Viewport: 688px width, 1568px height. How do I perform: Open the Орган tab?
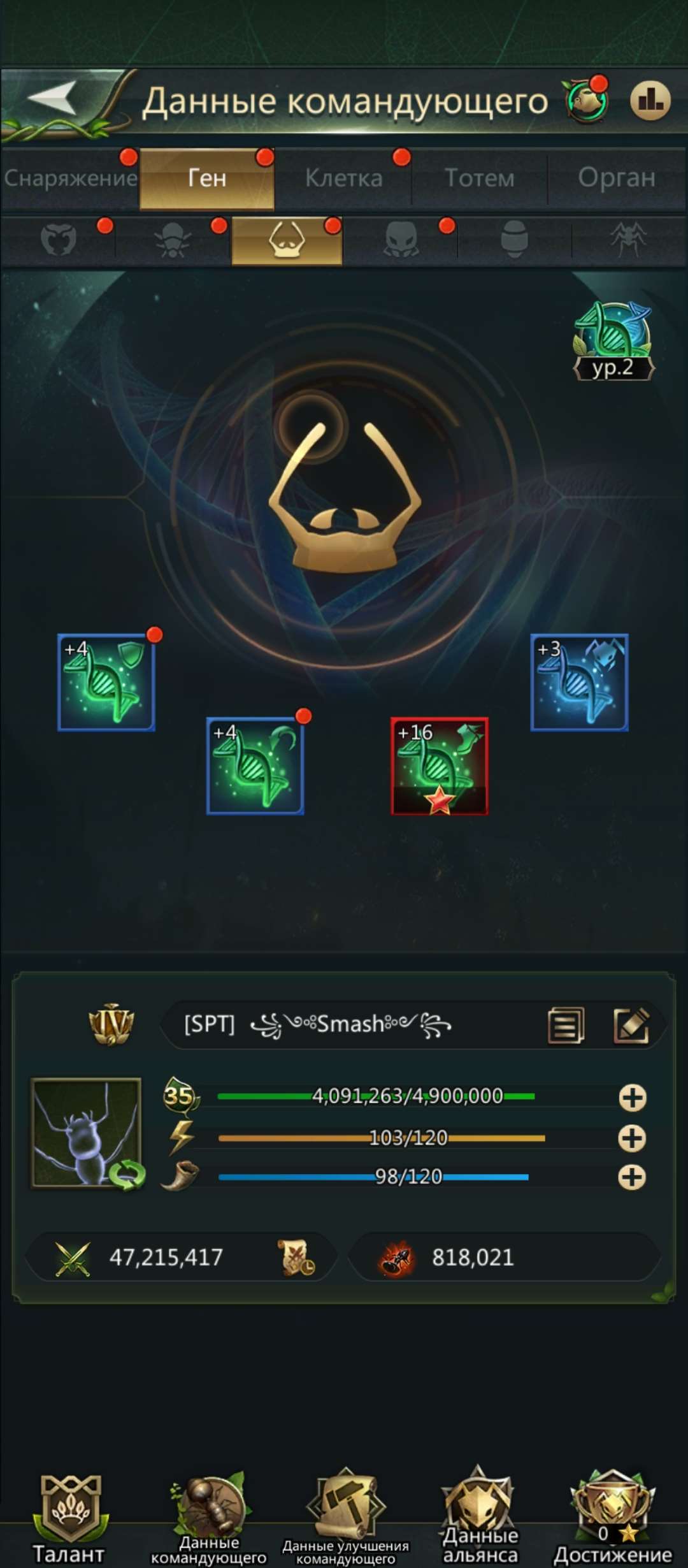tap(617, 178)
